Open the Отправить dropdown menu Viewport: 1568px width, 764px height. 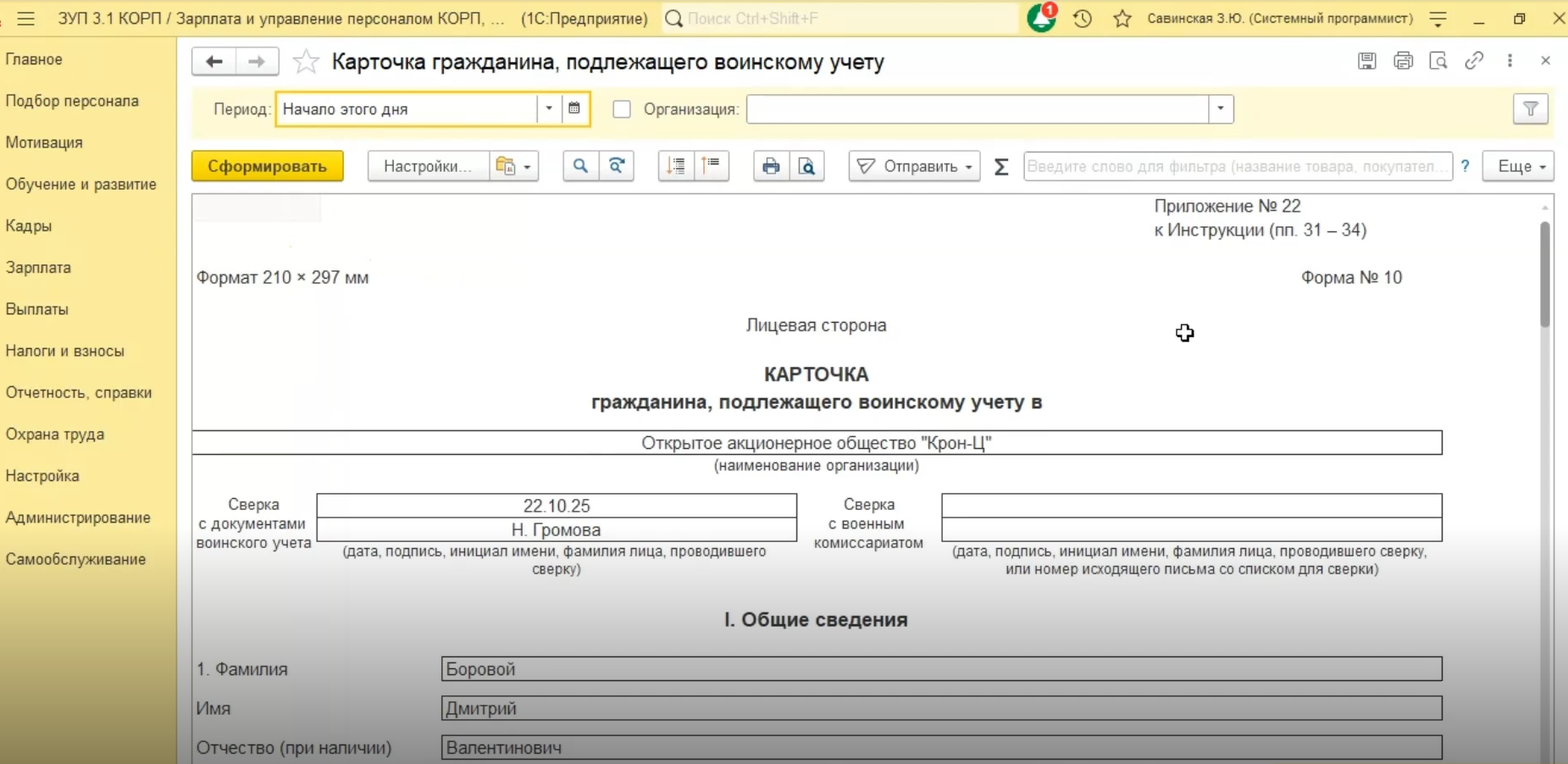click(x=914, y=166)
